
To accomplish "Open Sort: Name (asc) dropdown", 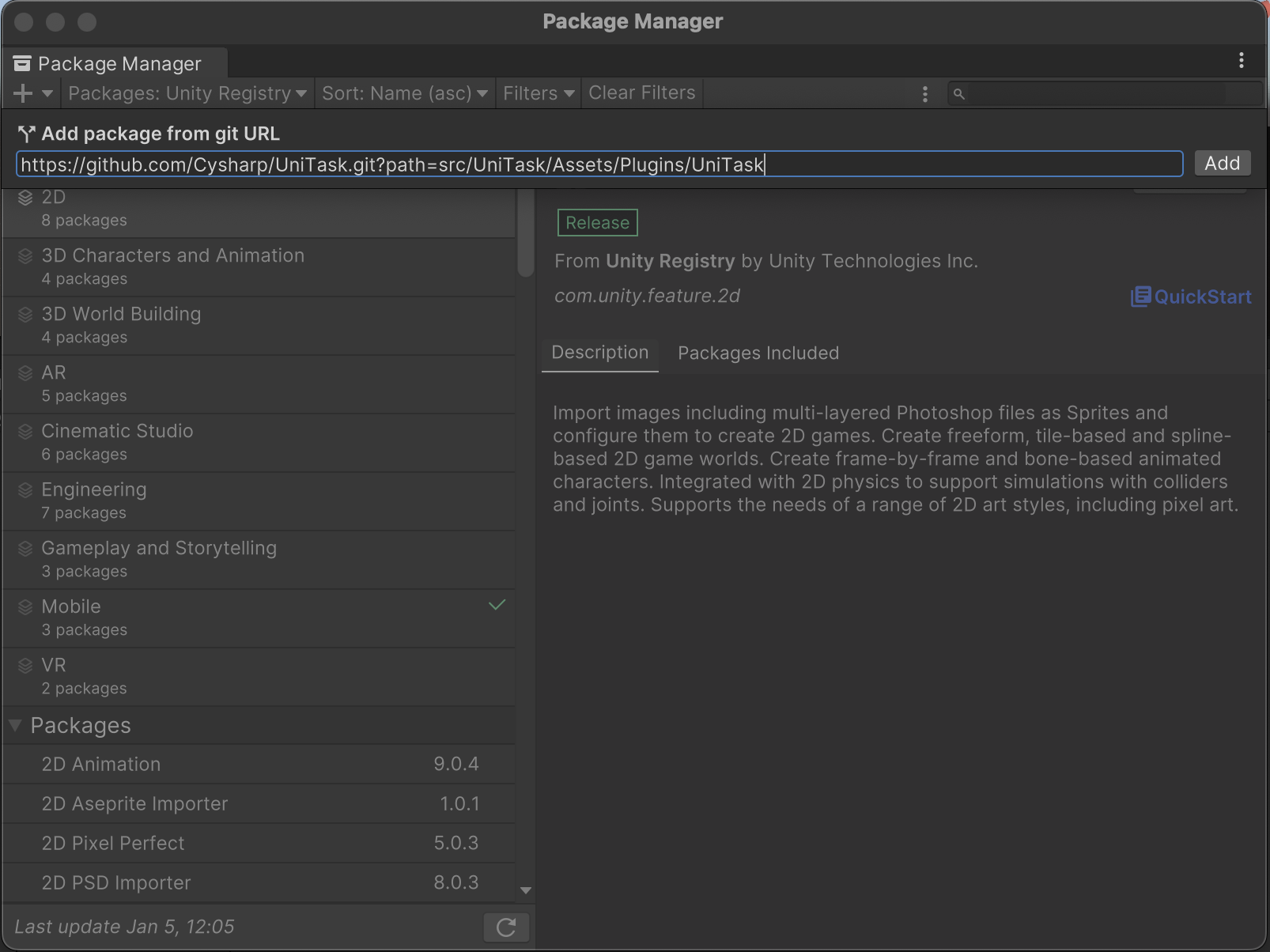I will click(x=405, y=93).
